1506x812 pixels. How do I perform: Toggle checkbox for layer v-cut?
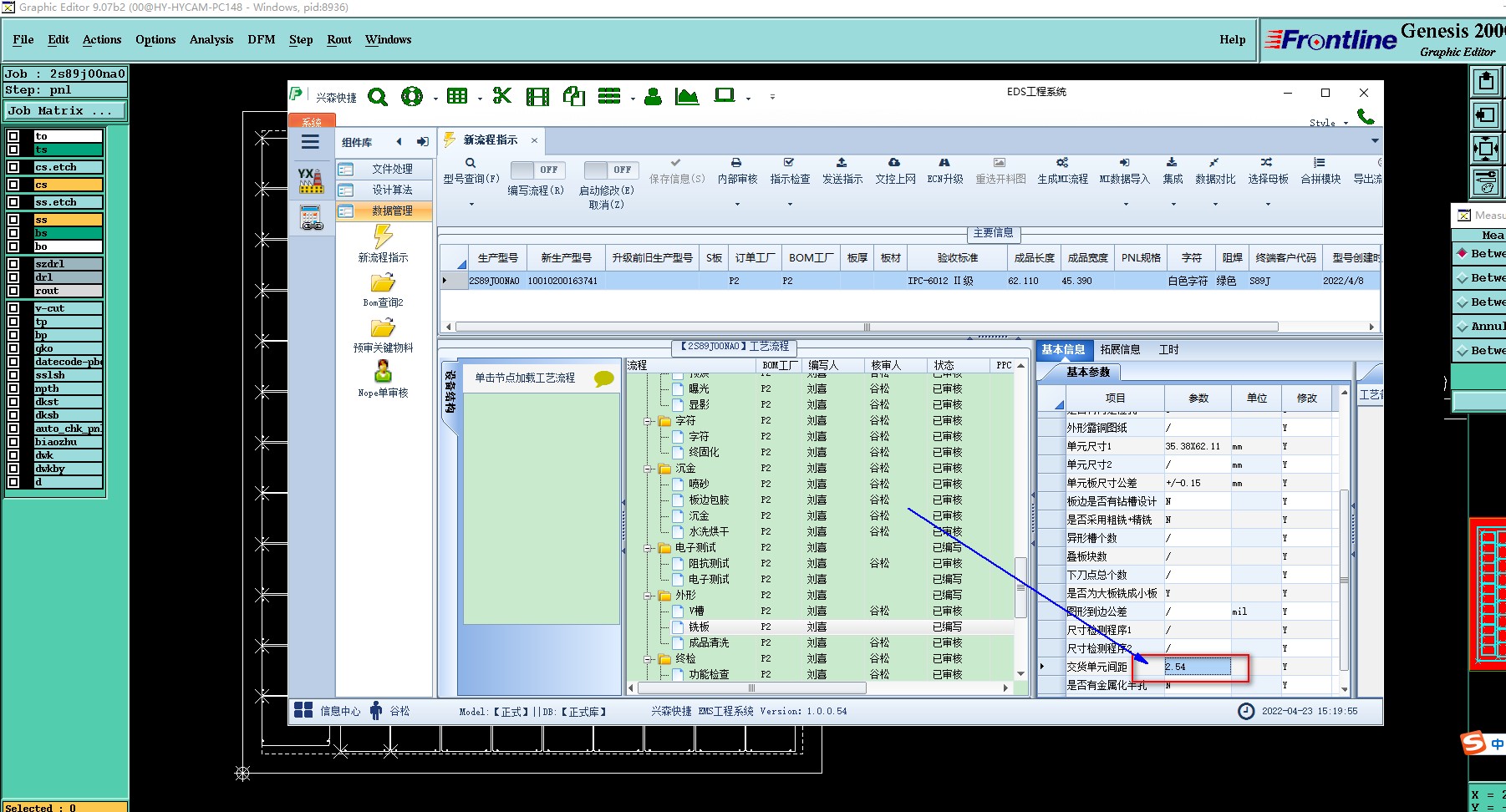[x=13, y=308]
